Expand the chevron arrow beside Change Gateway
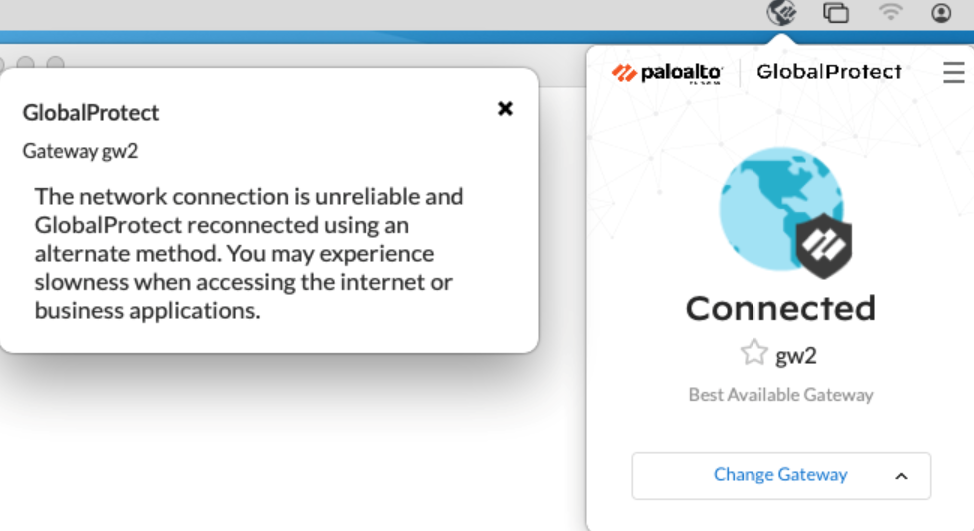The image size is (974, 531). 901,476
